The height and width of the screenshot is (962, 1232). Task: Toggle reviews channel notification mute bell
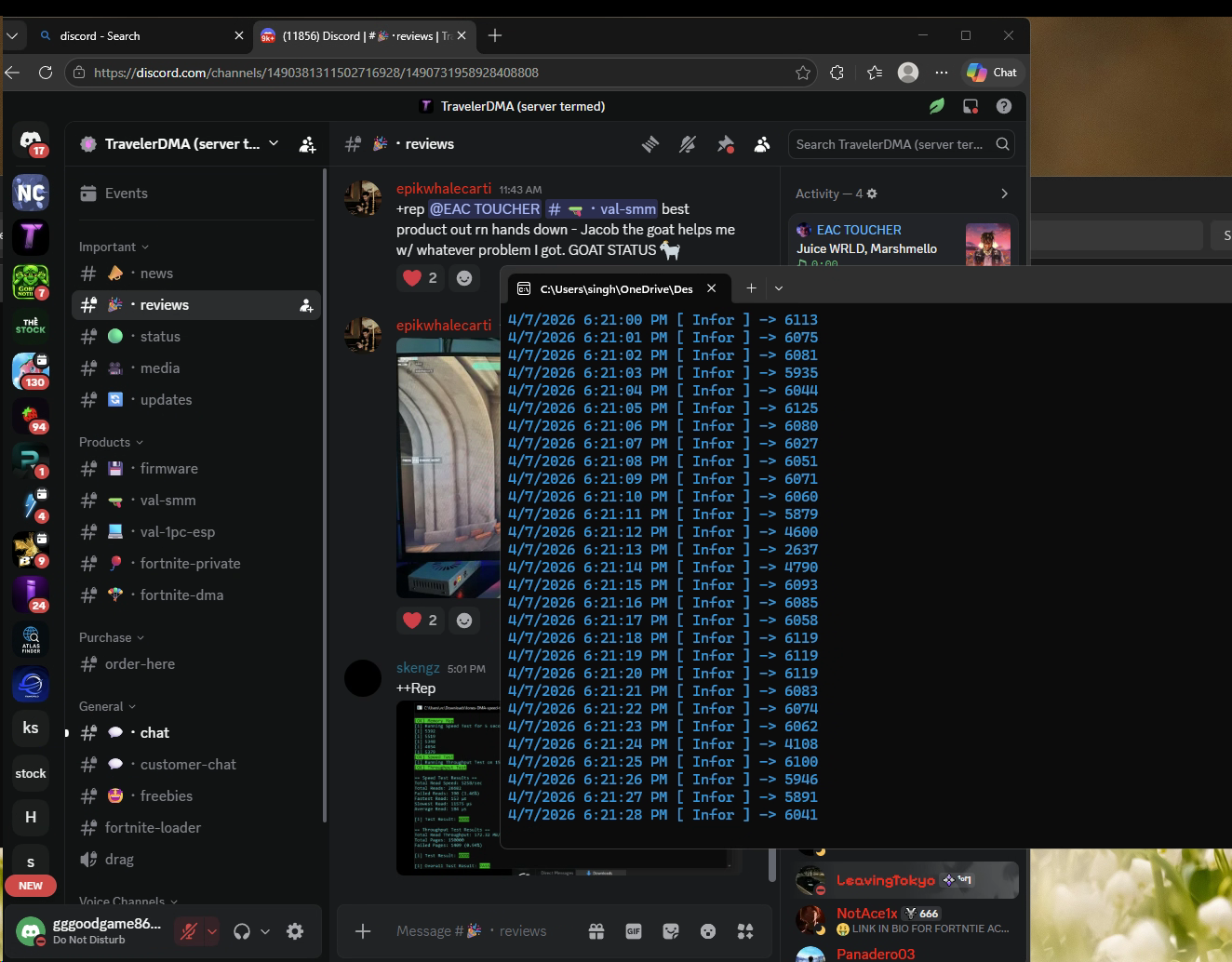(688, 144)
